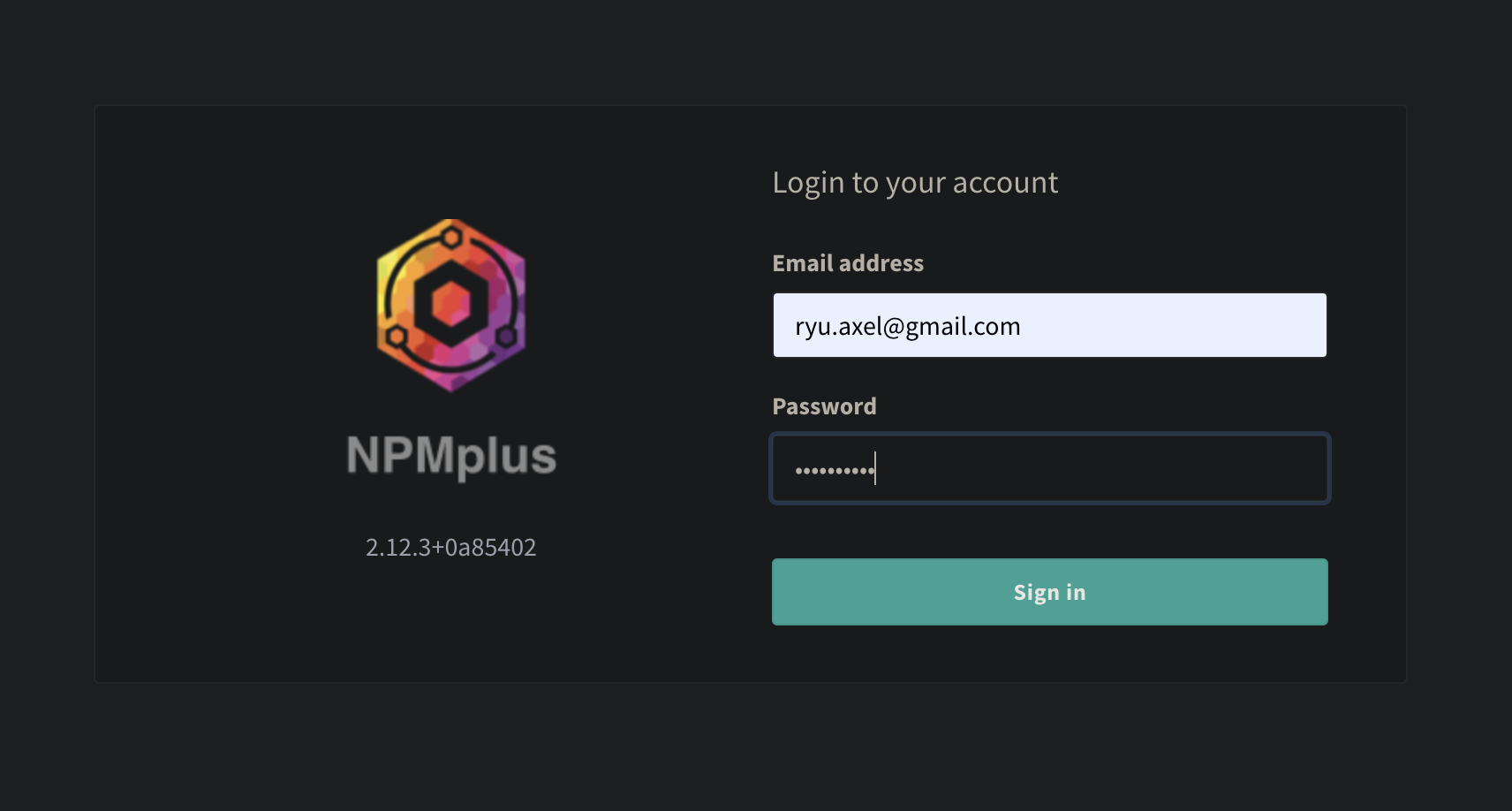
Task: Click the top circular node on logo
Action: [x=451, y=237]
